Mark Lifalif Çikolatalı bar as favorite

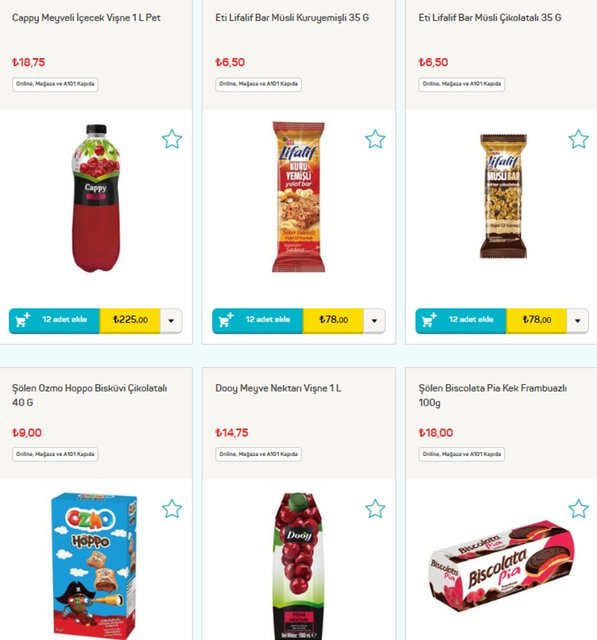coord(579,139)
